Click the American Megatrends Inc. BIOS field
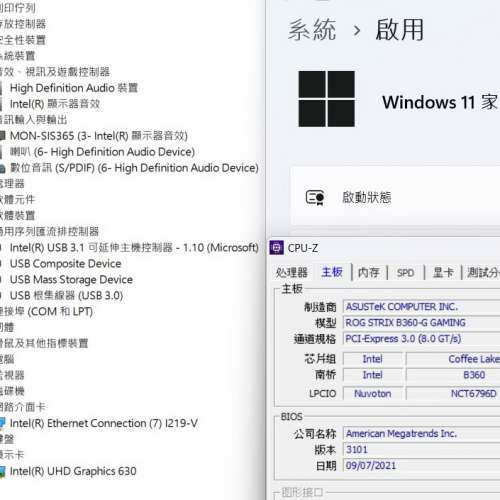This screenshot has height=500, width=500. 421,434
